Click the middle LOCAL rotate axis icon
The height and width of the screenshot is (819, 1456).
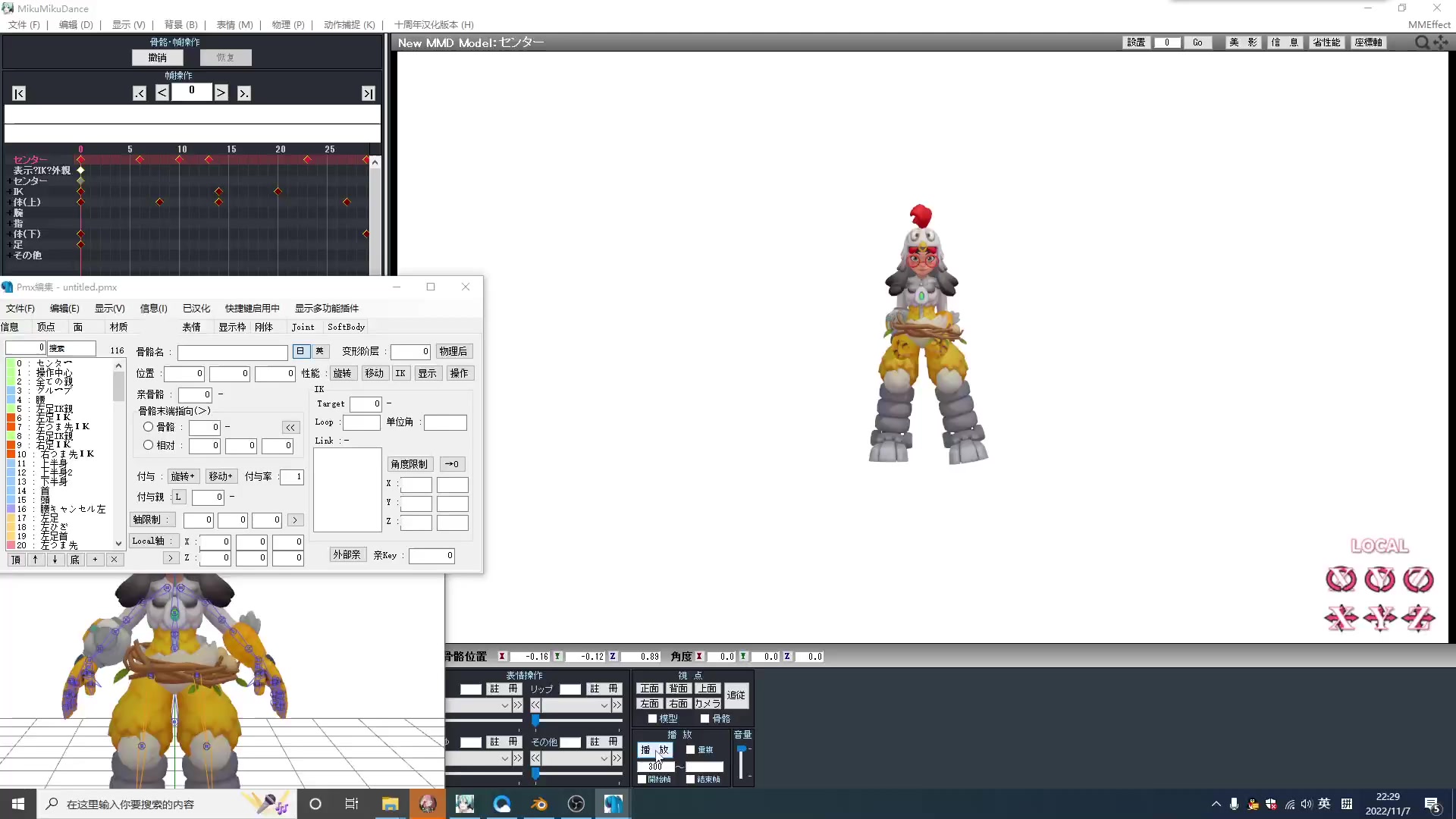(1379, 579)
